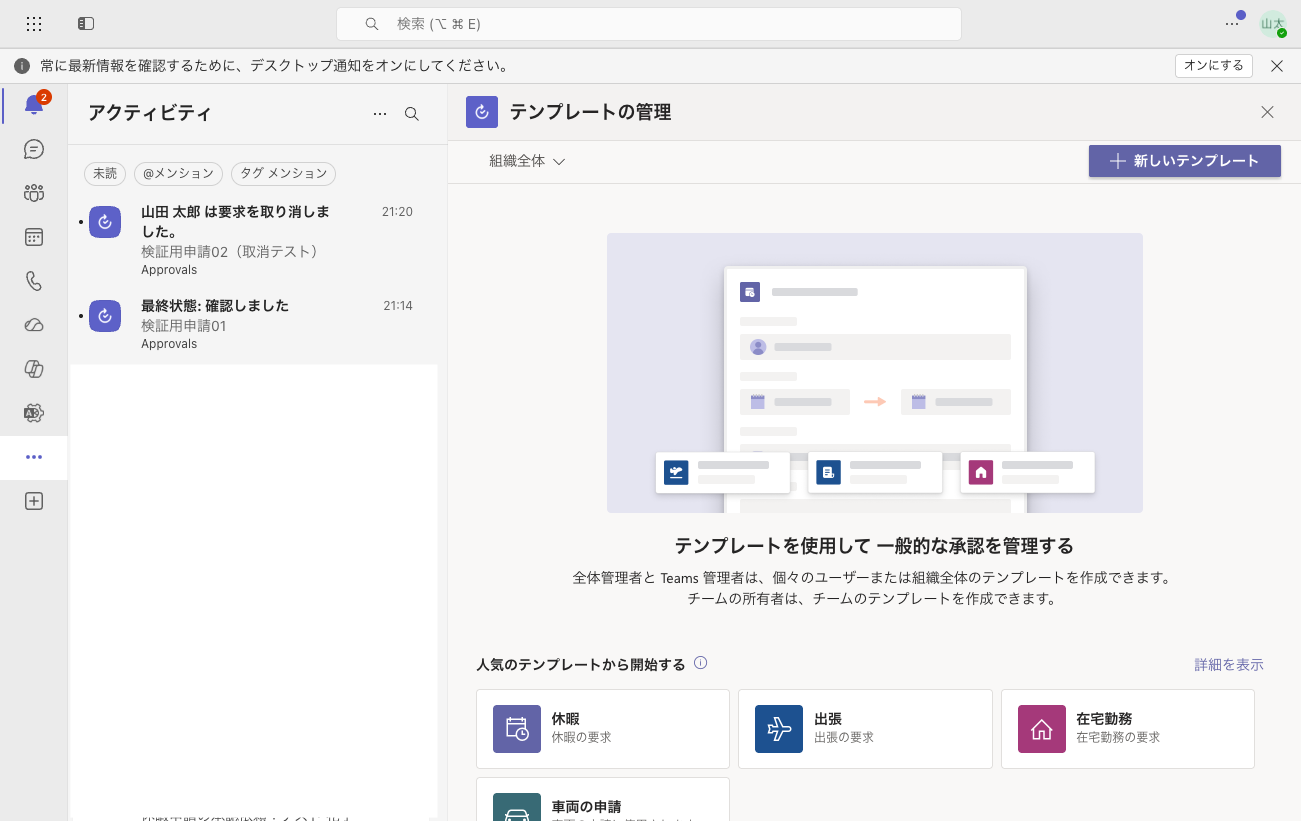Open Activity feed more options ellipsis
The image size is (1301, 821).
tap(380, 114)
